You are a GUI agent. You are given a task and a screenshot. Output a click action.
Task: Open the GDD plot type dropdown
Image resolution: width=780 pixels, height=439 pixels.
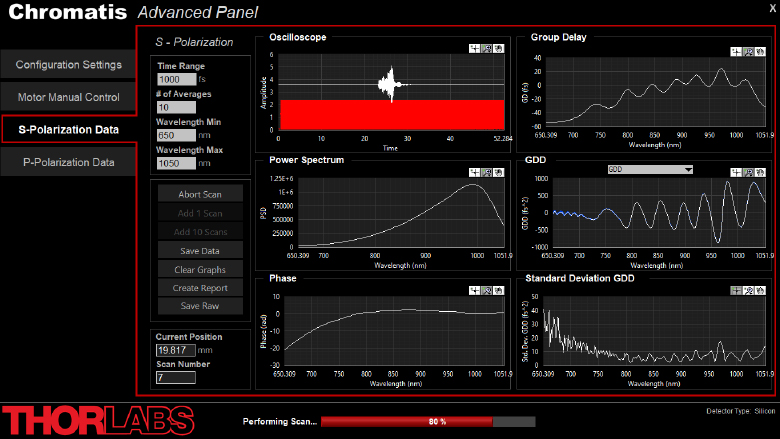point(650,170)
